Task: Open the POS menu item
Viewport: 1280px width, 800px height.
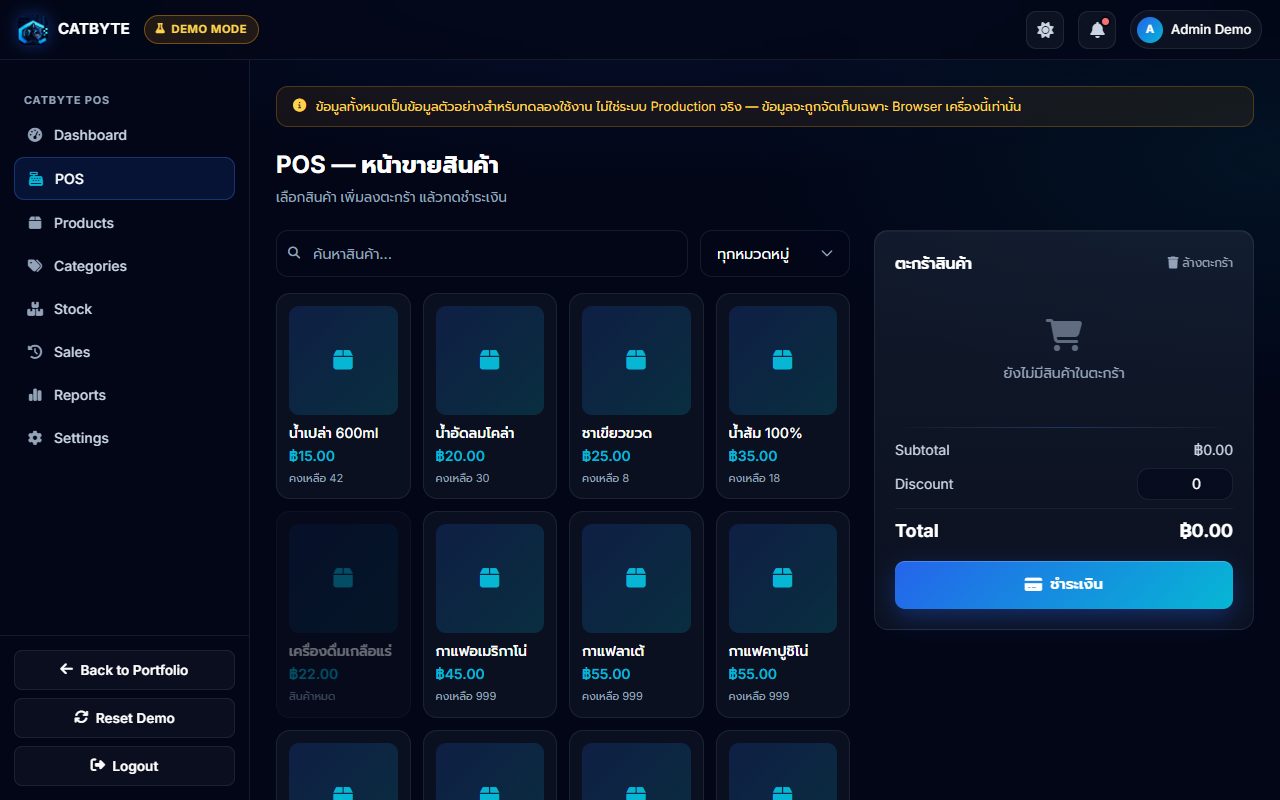Action: [x=124, y=179]
